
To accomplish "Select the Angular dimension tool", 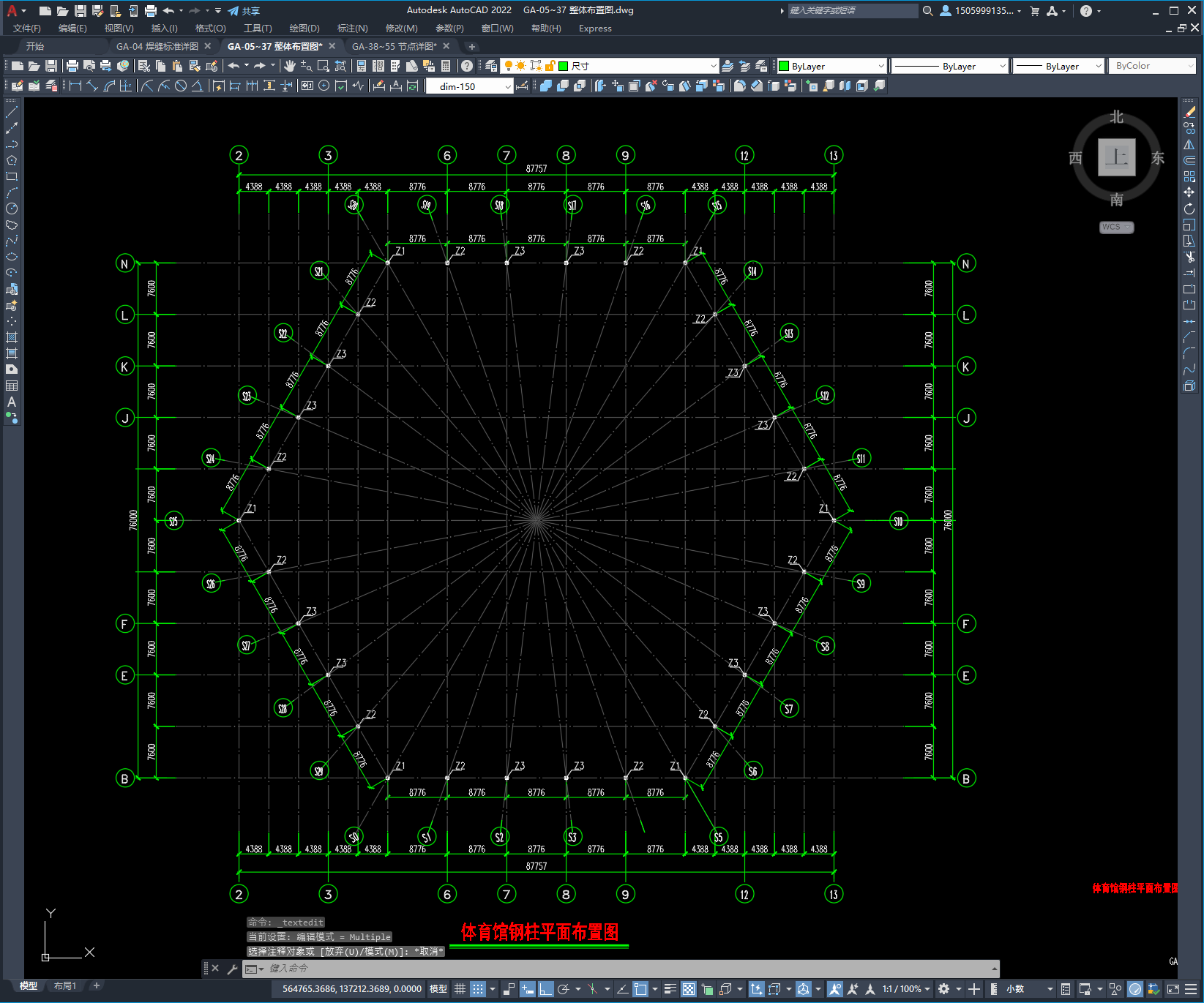I will coord(197,86).
